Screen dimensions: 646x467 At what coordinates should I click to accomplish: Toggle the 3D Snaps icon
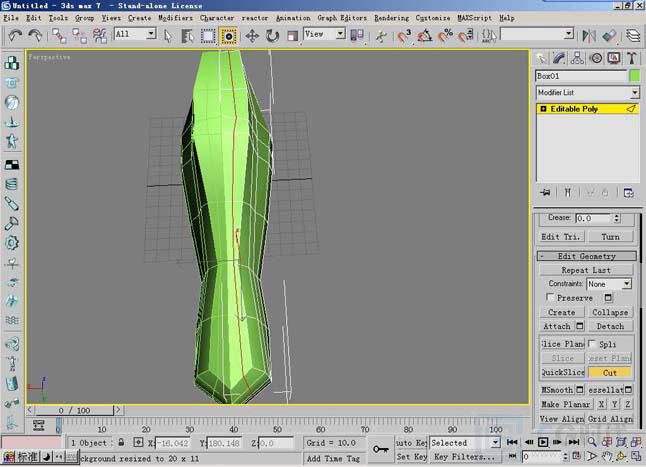pyautogui.click(x=405, y=36)
